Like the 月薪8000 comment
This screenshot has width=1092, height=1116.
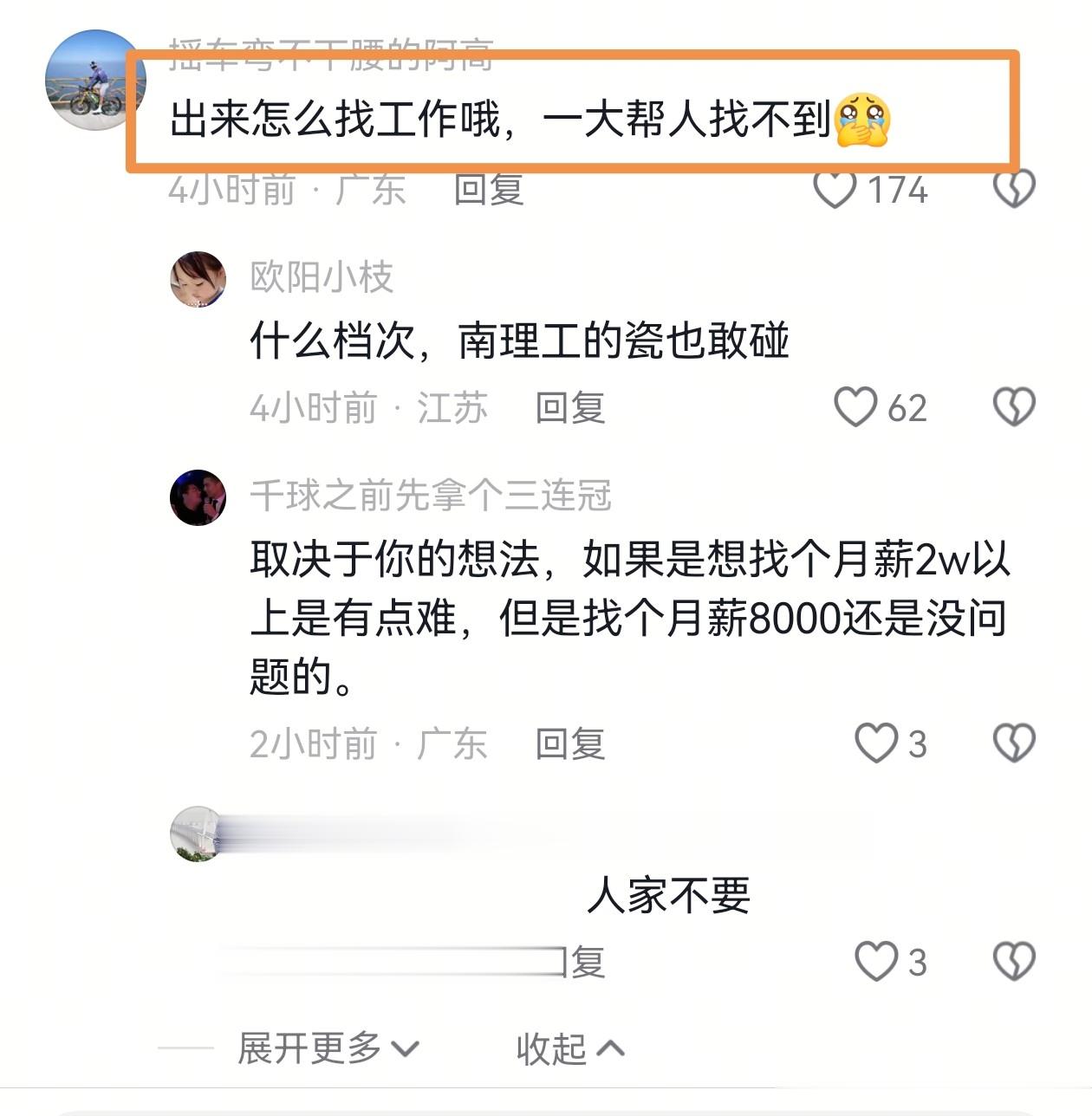coord(876,743)
